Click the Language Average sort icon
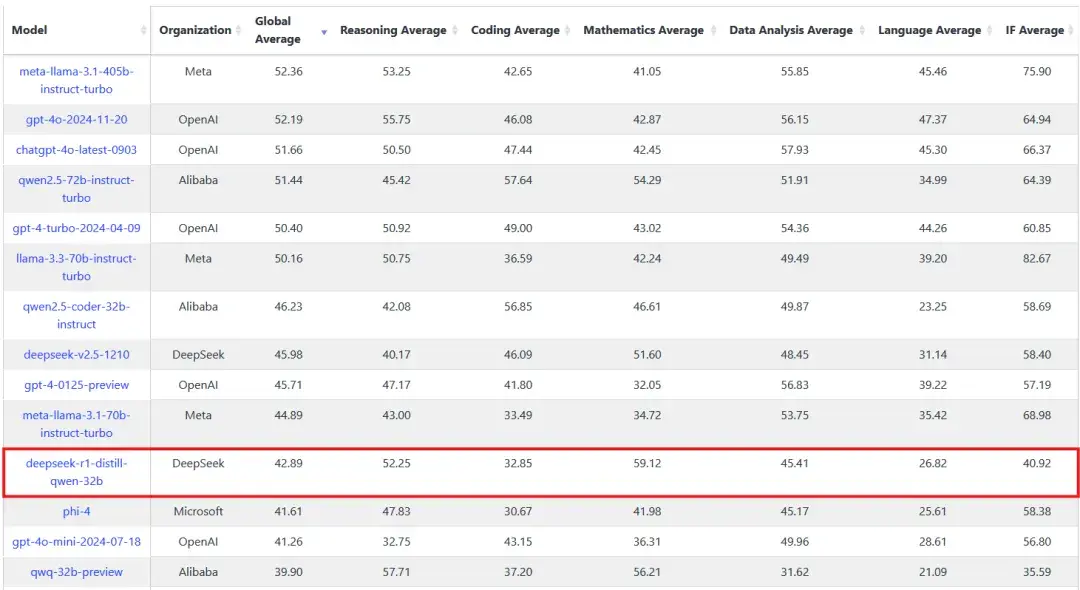1080x590 pixels. [990, 31]
